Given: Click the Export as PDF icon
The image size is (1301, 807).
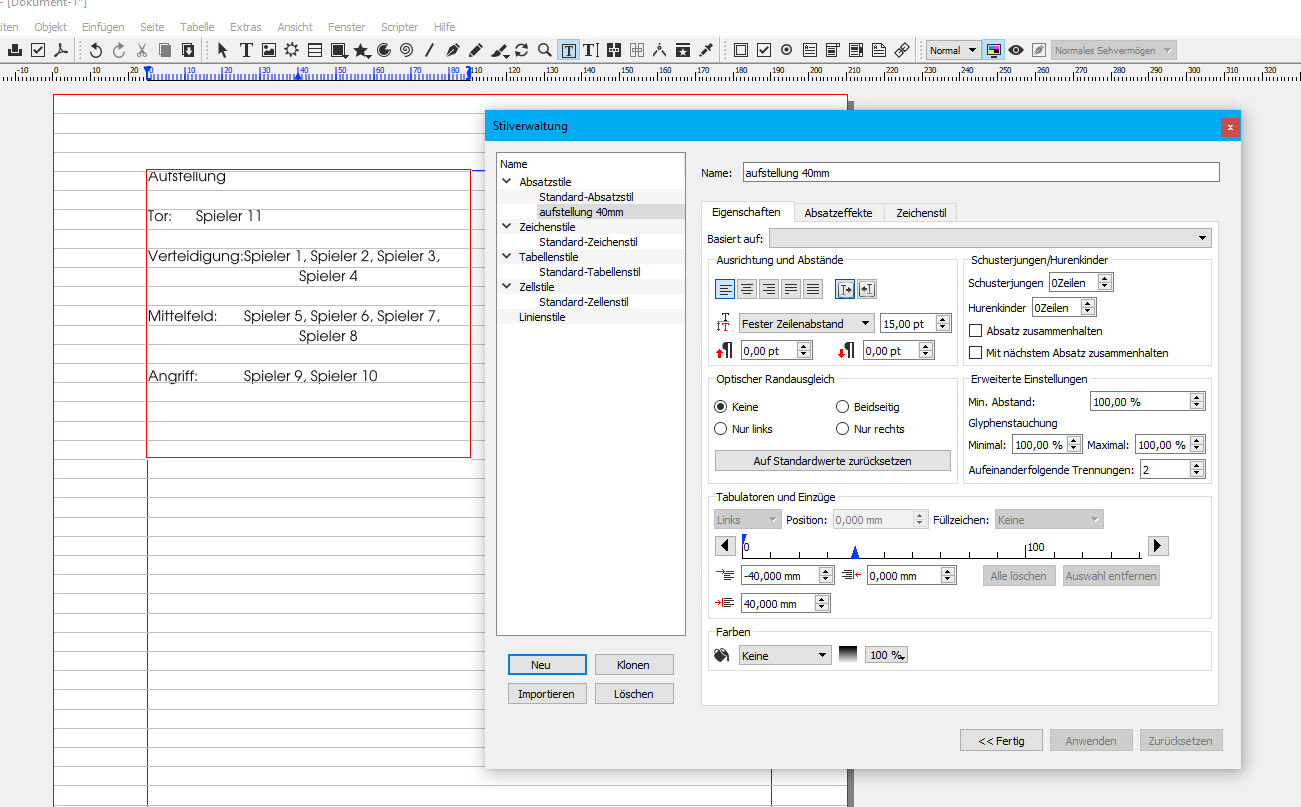Looking at the screenshot, I should click(x=61, y=50).
